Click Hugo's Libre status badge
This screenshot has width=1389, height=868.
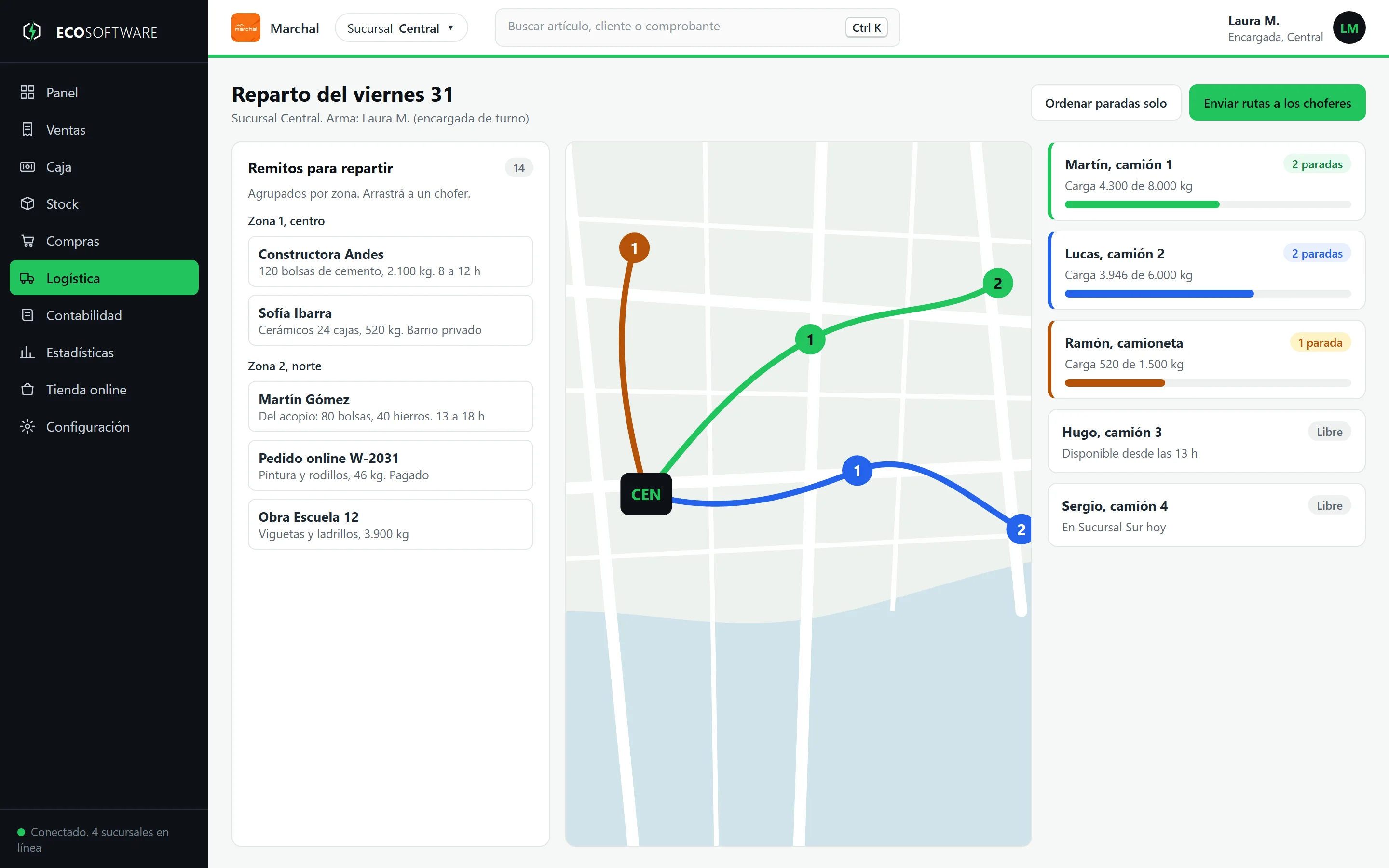coord(1329,432)
